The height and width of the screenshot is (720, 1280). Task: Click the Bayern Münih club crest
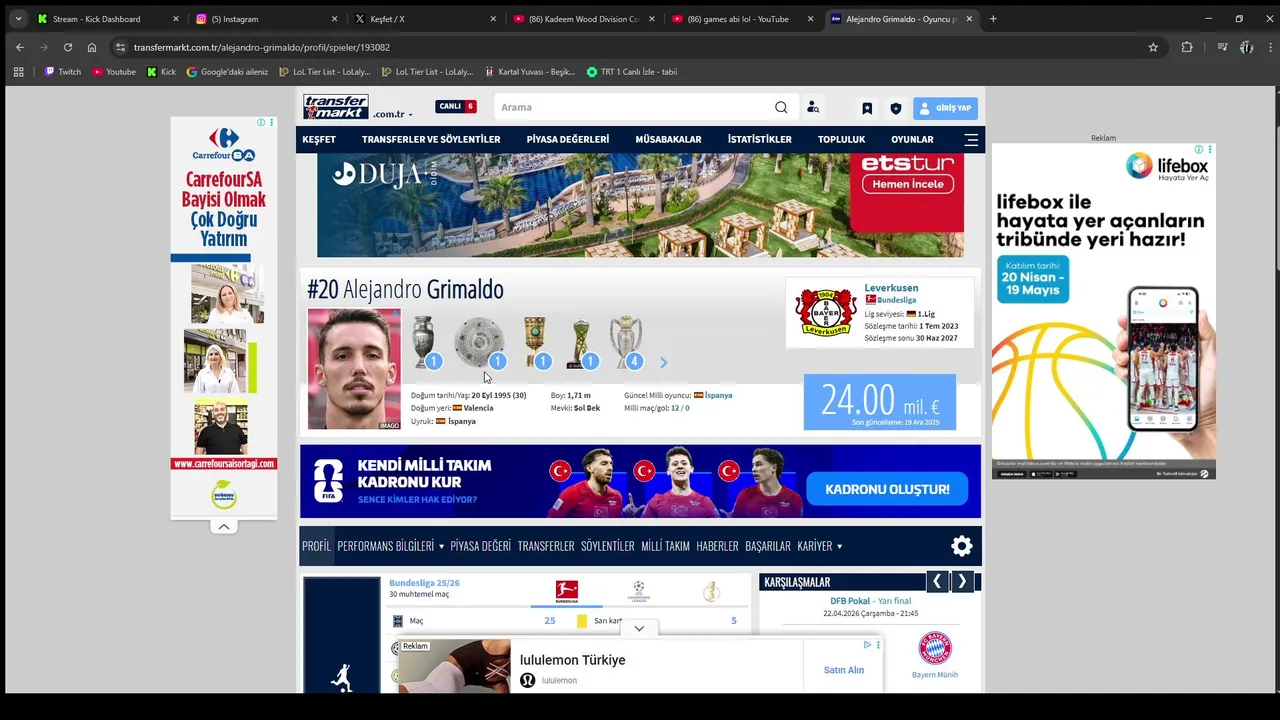[x=935, y=648]
